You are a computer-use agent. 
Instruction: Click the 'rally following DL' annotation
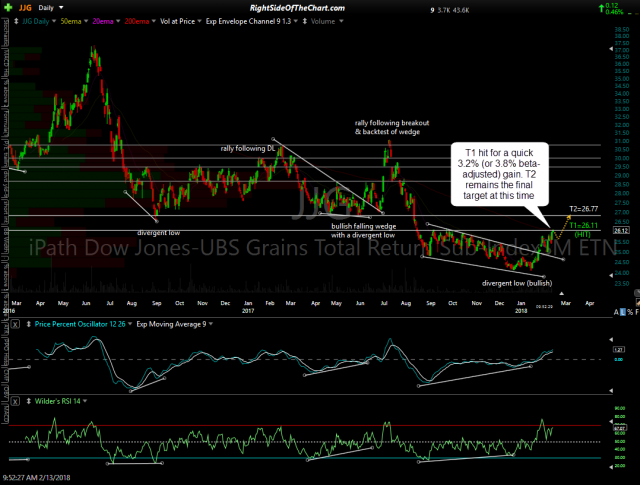tap(248, 149)
